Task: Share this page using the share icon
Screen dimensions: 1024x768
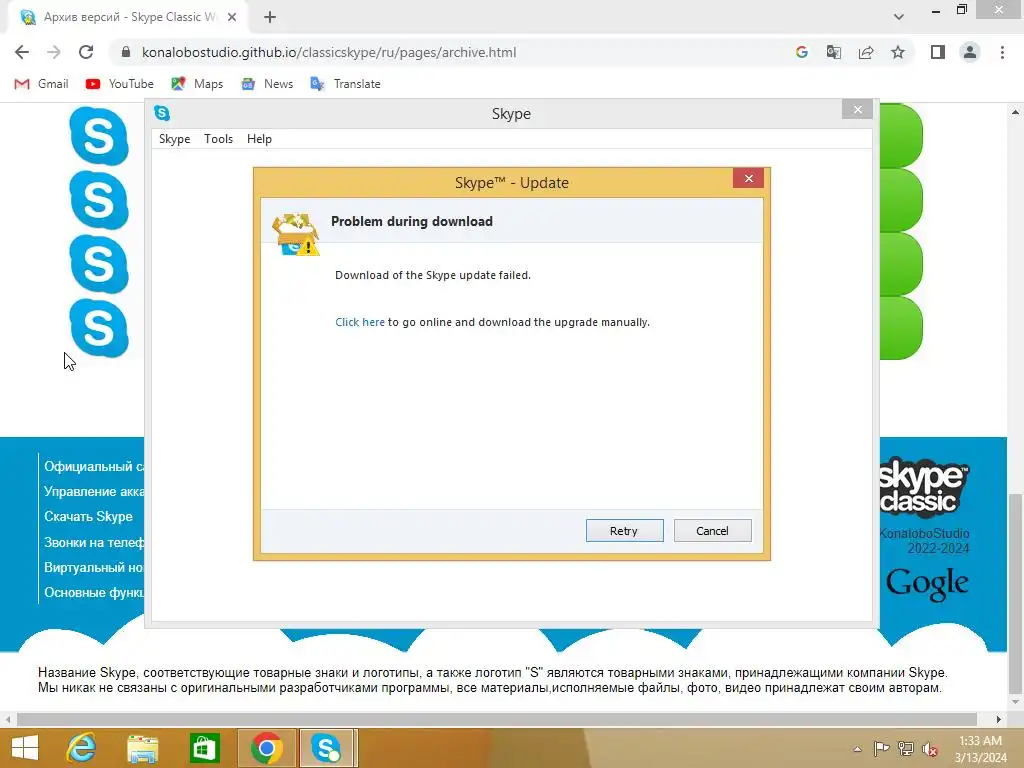Action: tap(866, 52)
